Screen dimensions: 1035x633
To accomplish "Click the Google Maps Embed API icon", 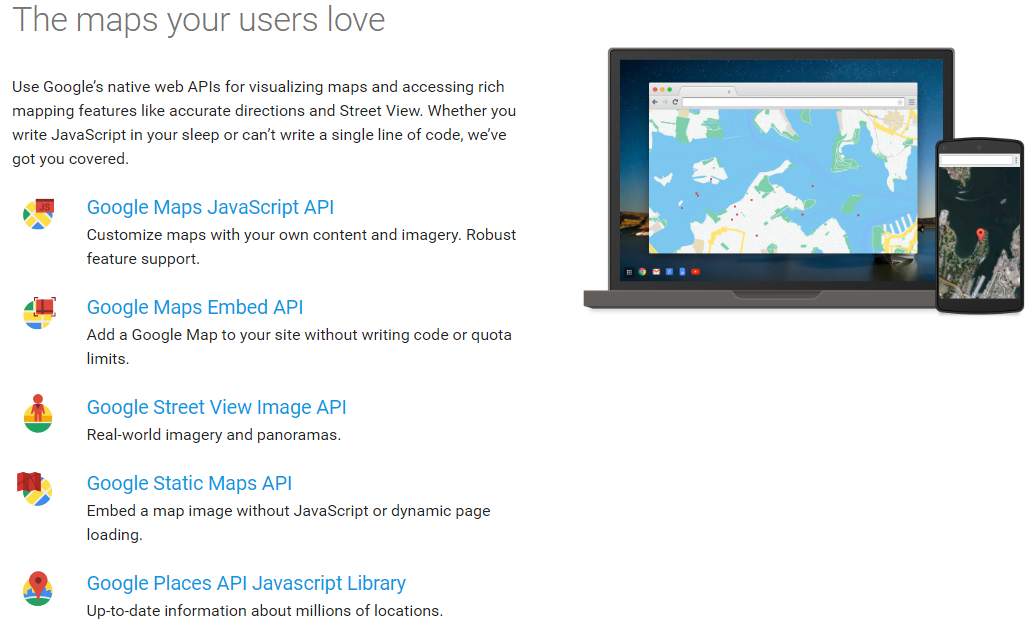I will 40,313.
